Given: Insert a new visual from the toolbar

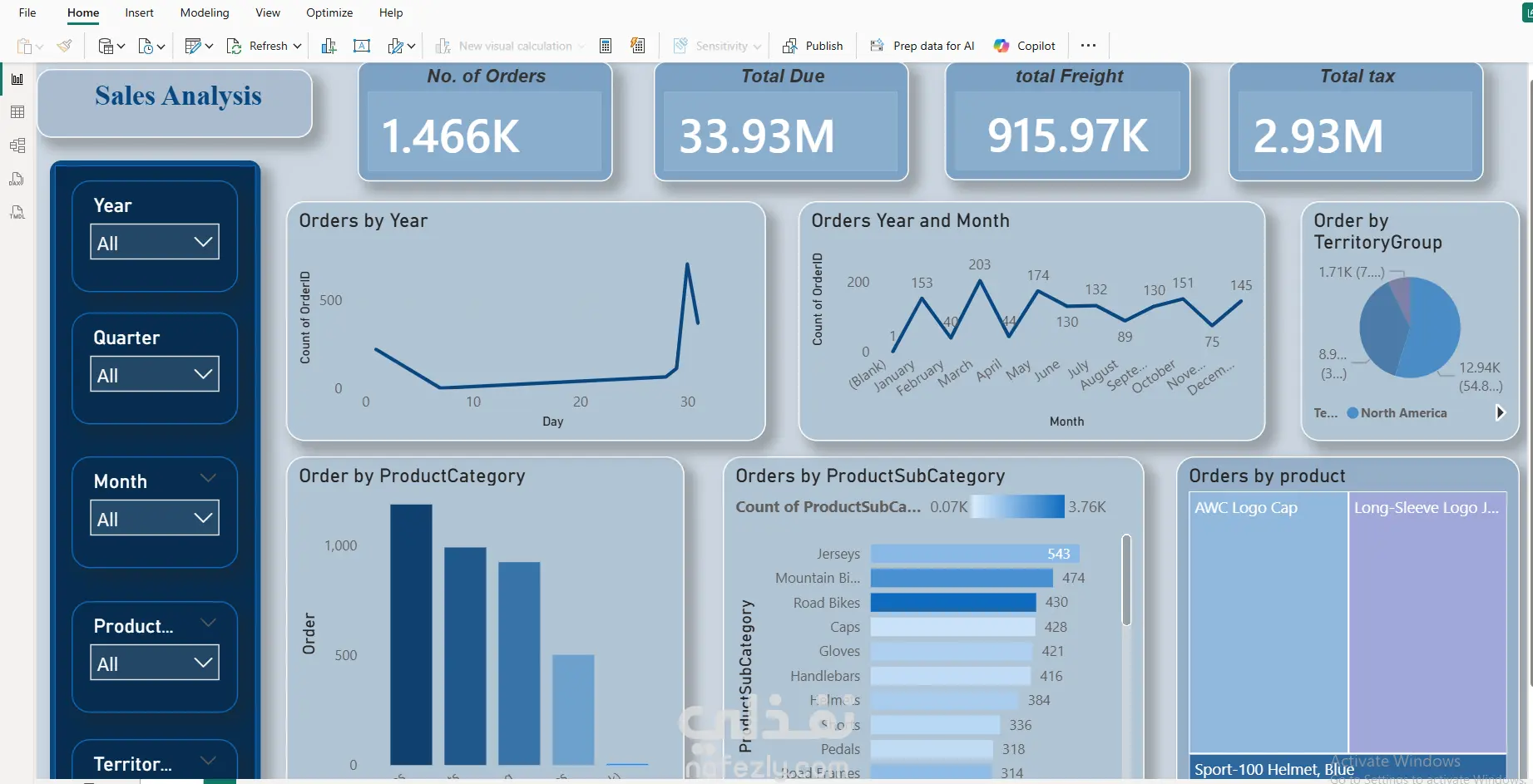Looking at the screenshot, I should tap(329, 46).
